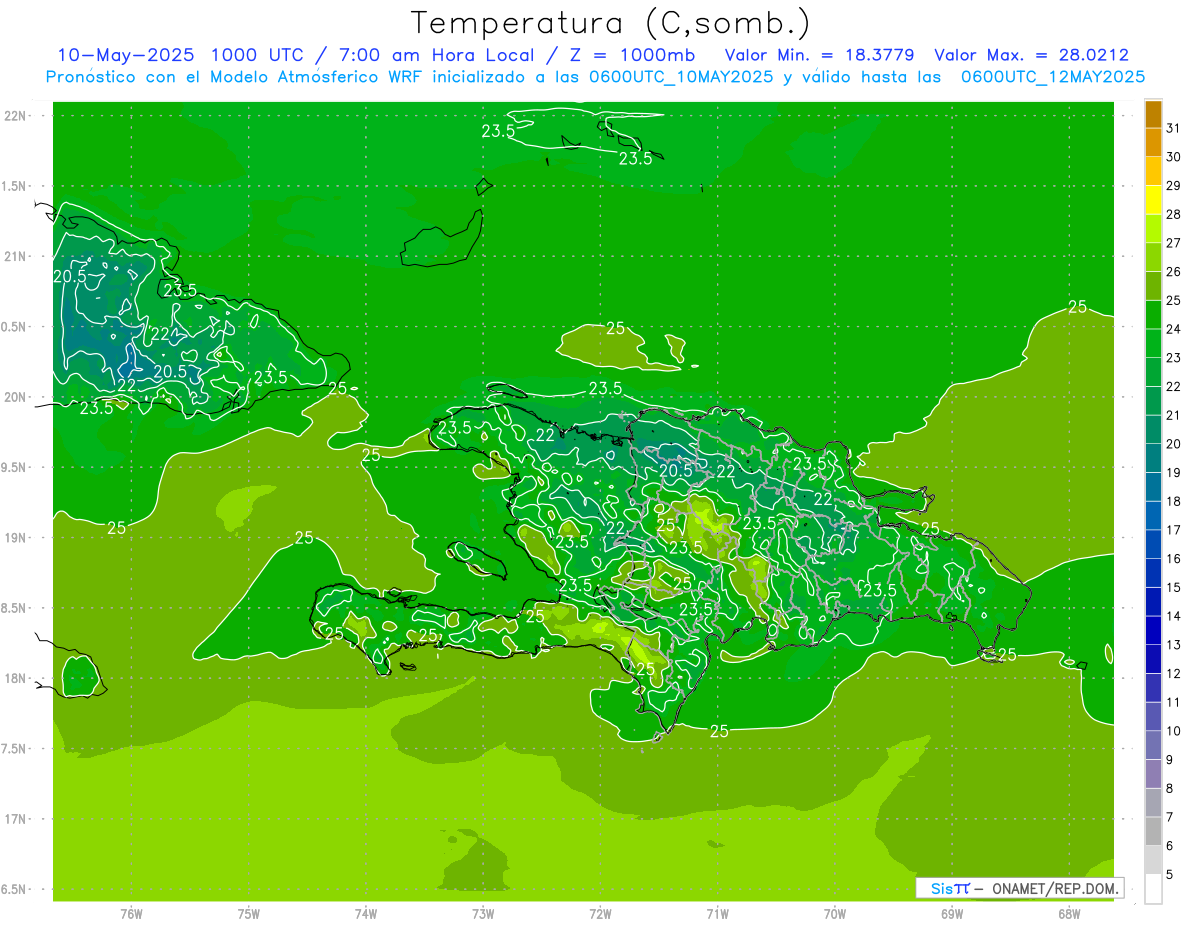Viewport: 1200px width, 927px height.
Task: Click the '69W' longitude label
Action: pyautogui.click(x=952, y=913)
